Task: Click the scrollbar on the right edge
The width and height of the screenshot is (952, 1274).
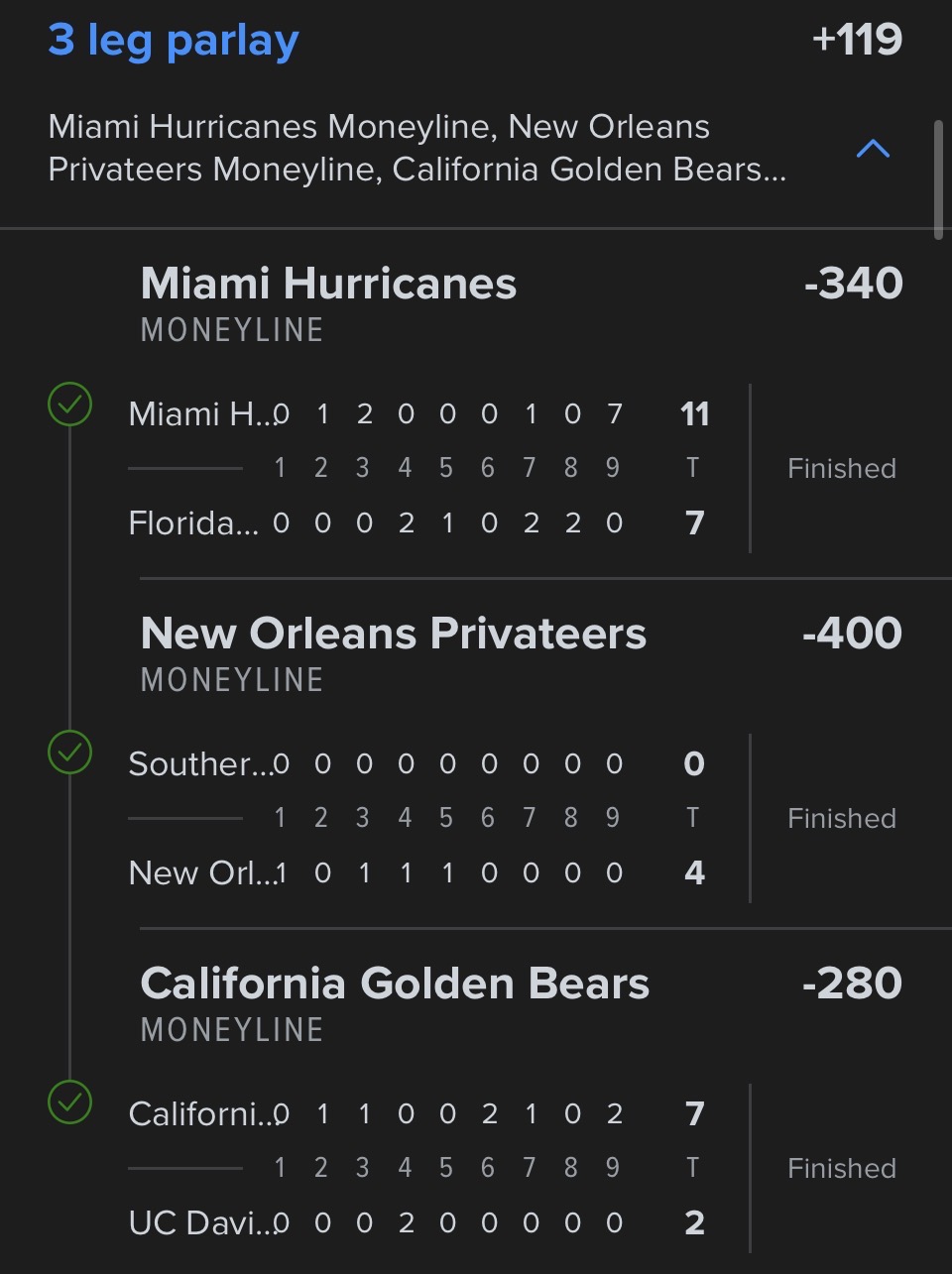Action: click(938, 180)
